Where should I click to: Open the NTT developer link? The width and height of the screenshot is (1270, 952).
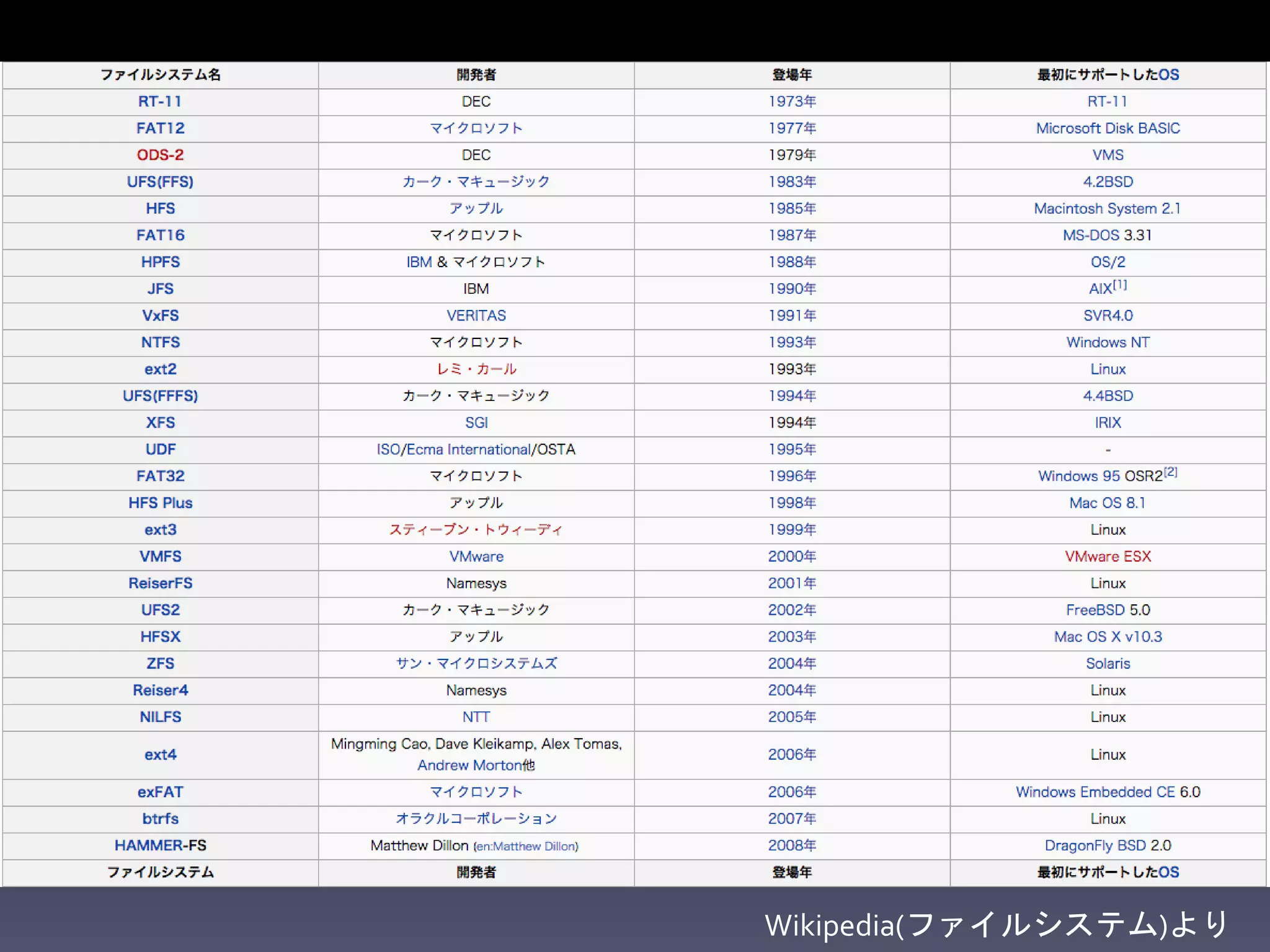pos(476,716)
